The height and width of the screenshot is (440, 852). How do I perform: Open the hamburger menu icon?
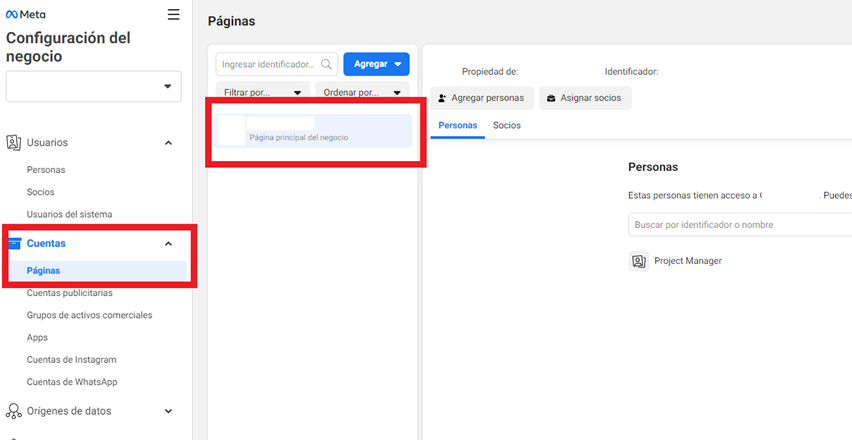tap(174, 15)
